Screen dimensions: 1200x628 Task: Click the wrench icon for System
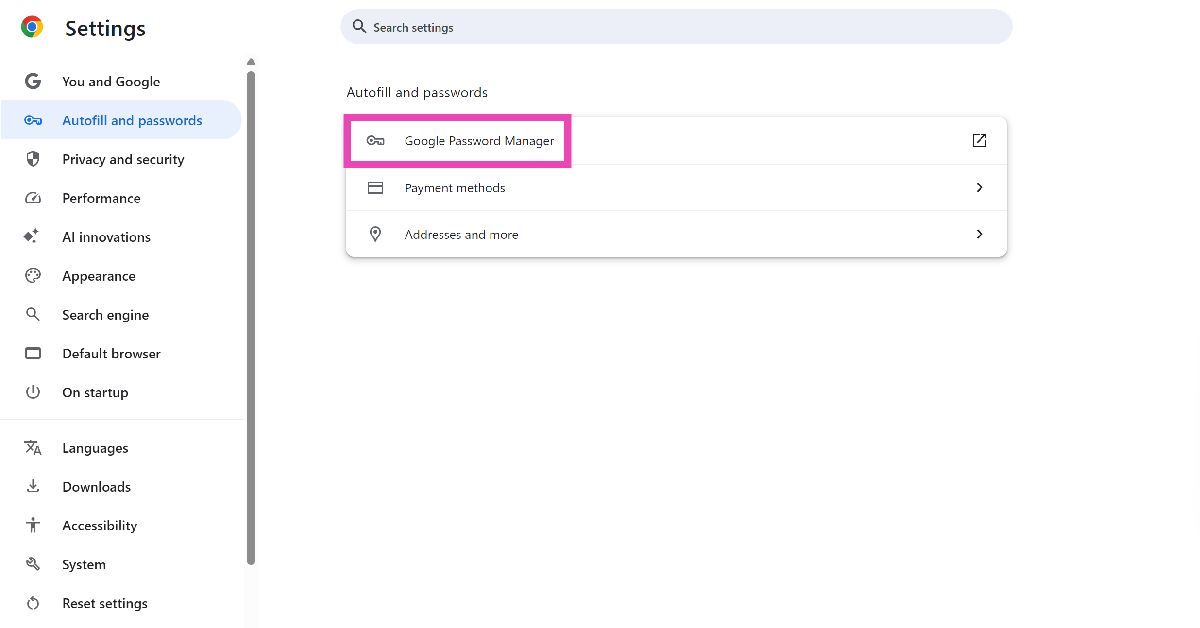[x=33, y=565]
